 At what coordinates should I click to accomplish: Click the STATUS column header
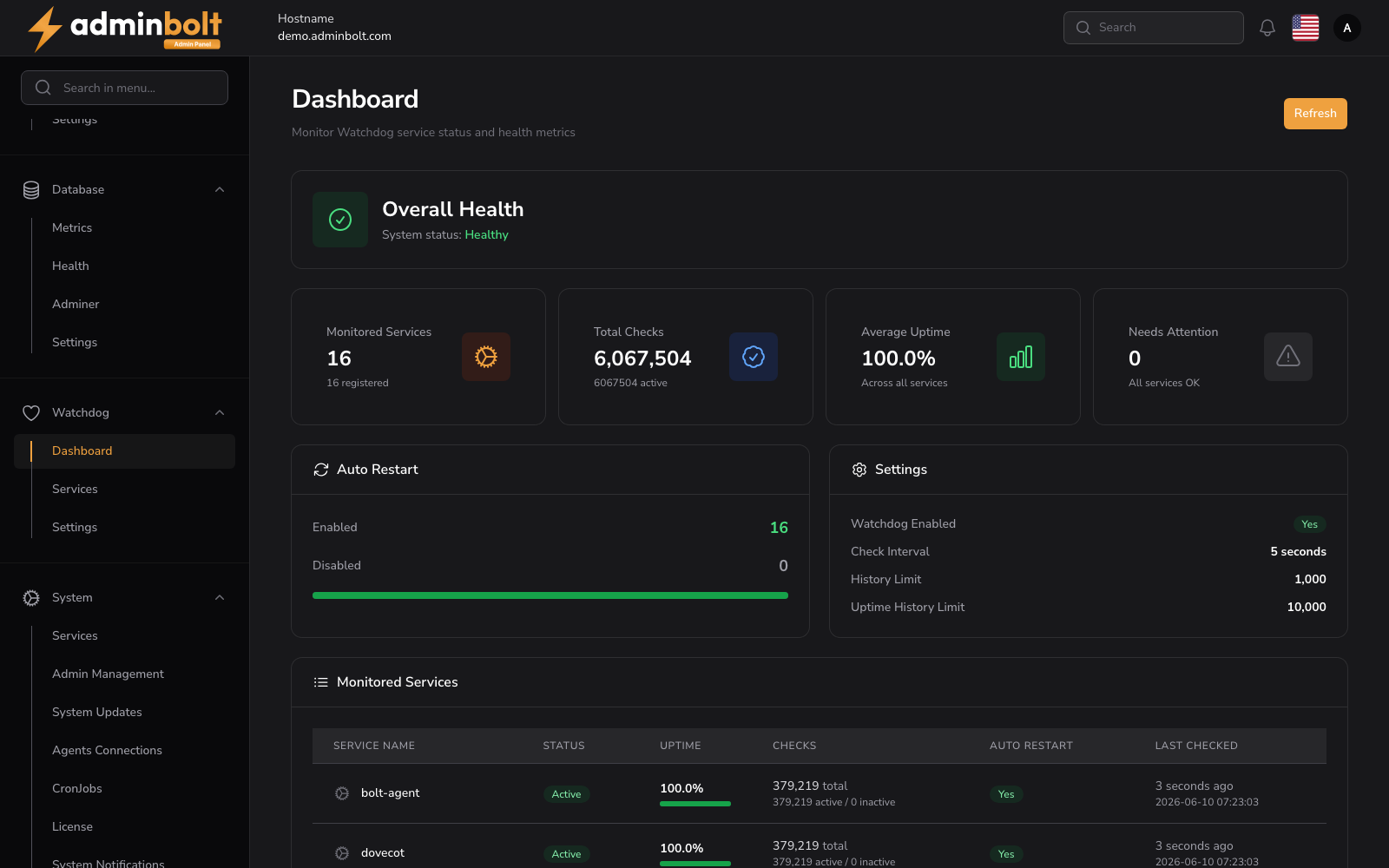click(x=564, y=746)
